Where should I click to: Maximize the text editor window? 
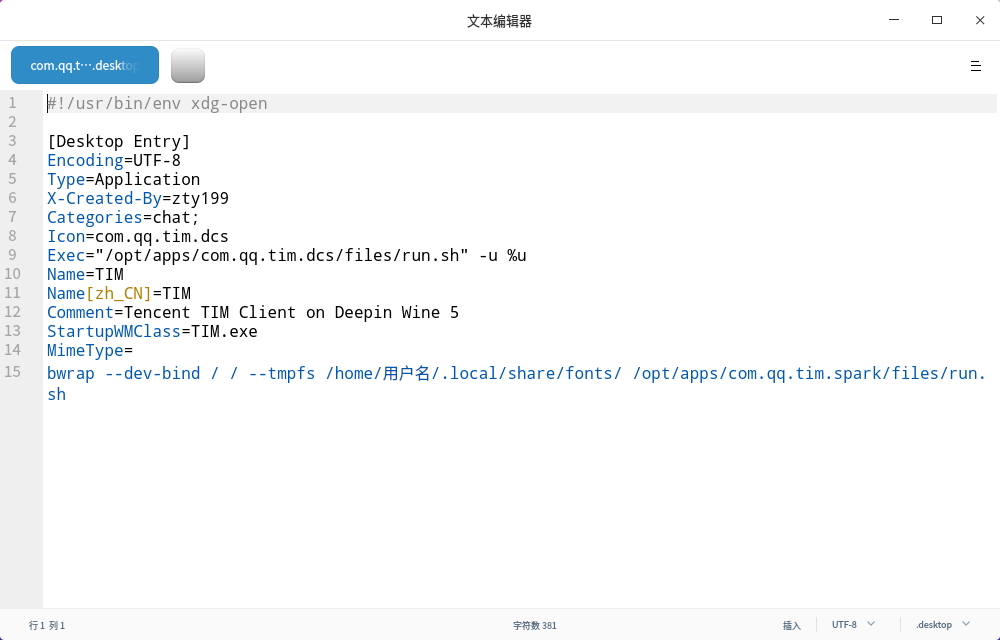click(937, 20)
